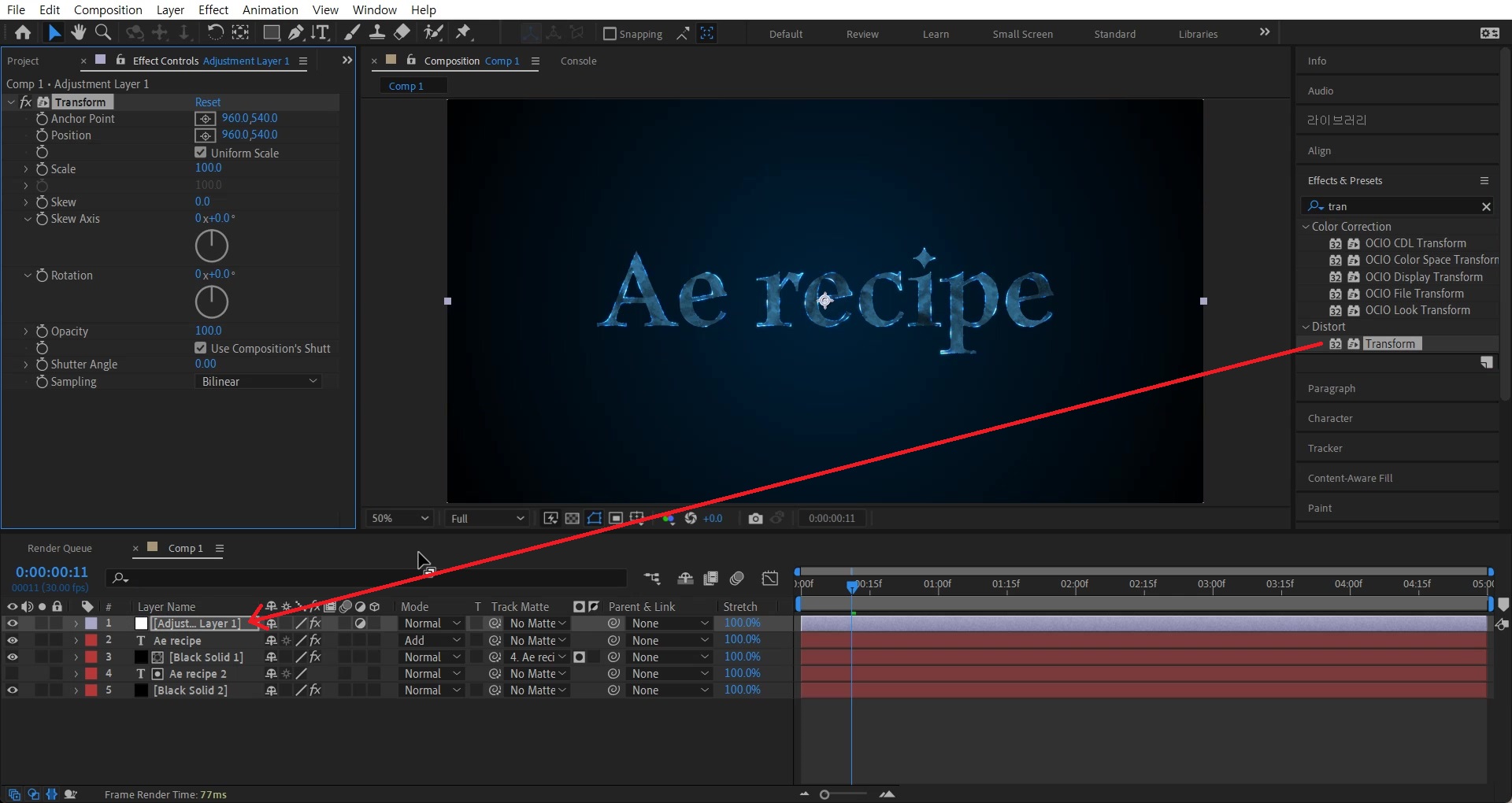Click Reset Exposure aperture icon
This screenshot has width=1512, height=803.
[x=691, y=518]
